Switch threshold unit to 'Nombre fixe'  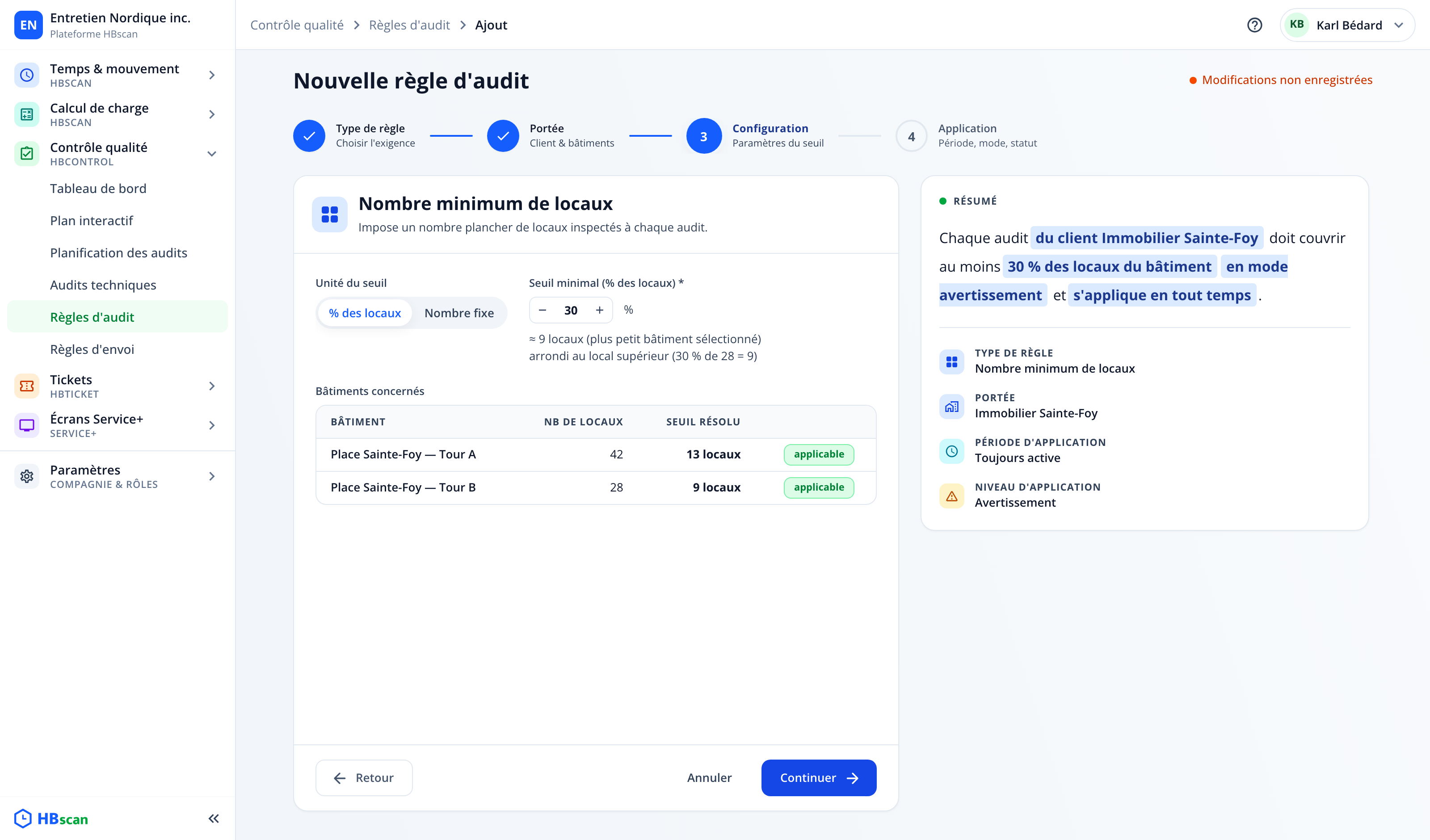[x=459, y=313]
